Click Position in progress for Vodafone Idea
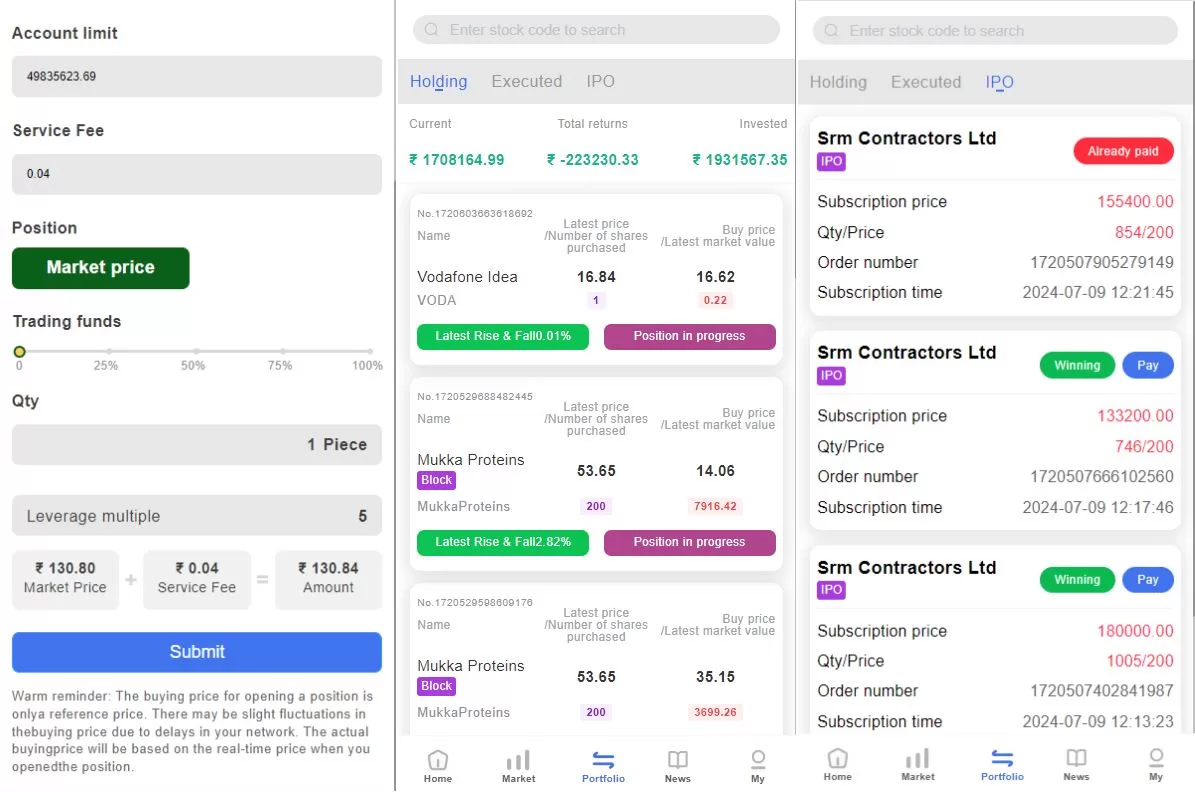 [x=690, y=336]
